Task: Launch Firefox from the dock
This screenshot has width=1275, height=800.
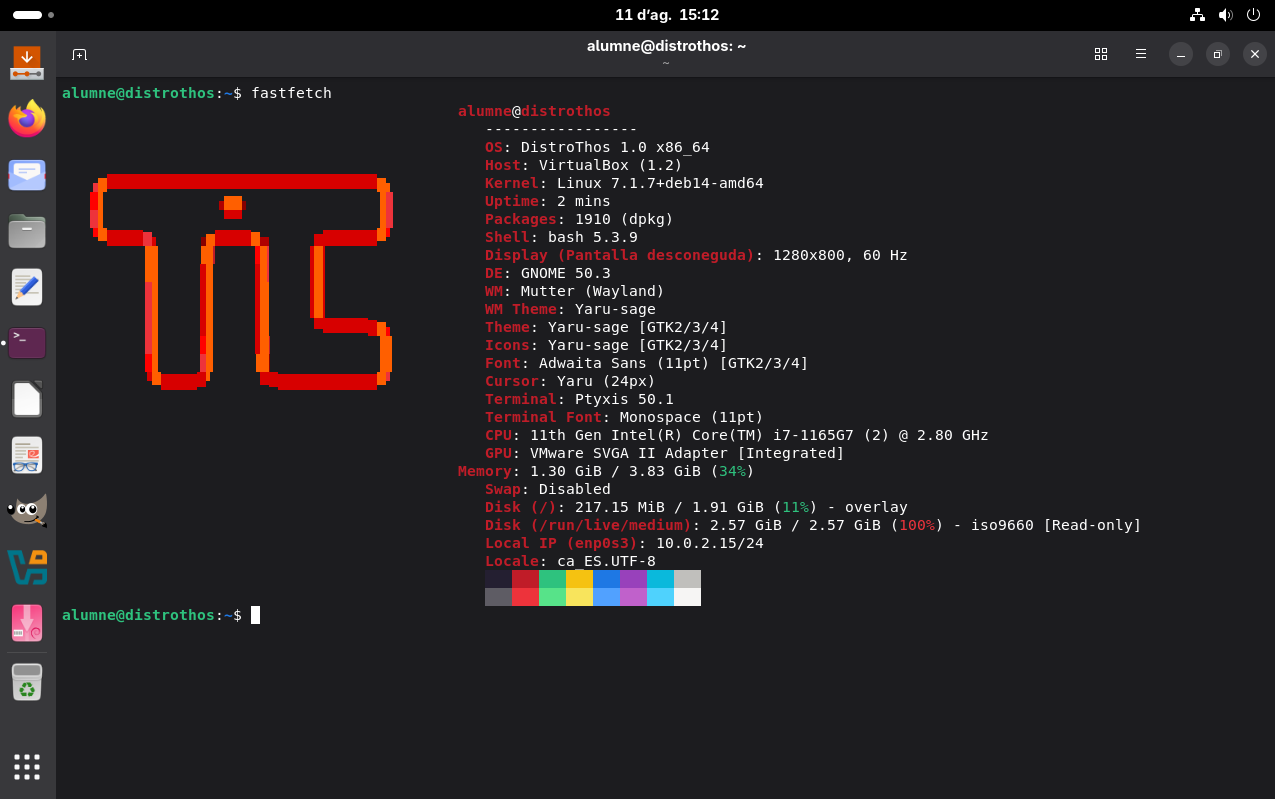Action: click(x=27, y=119)
